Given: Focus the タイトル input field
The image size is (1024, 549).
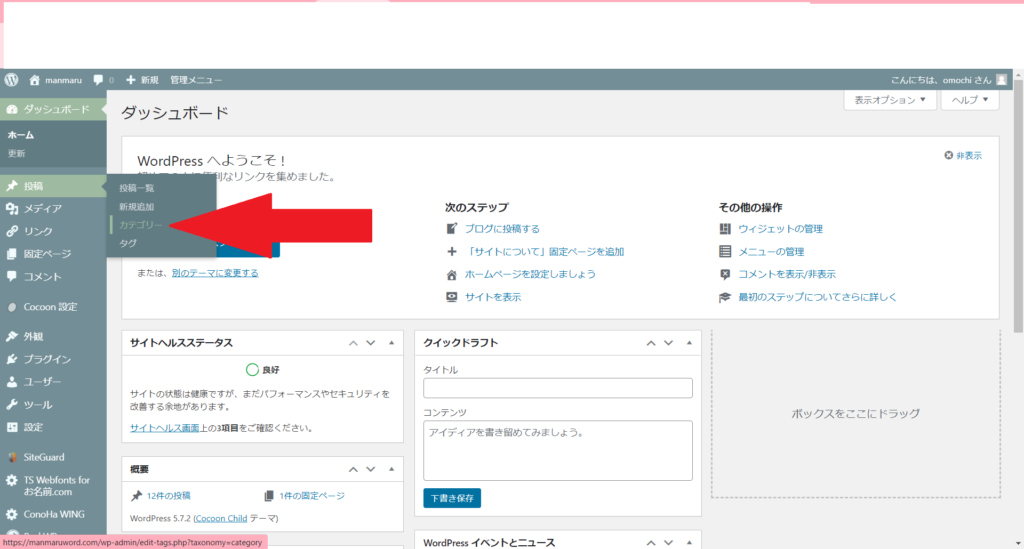Looking at the screenshot, I should (558, 388).
